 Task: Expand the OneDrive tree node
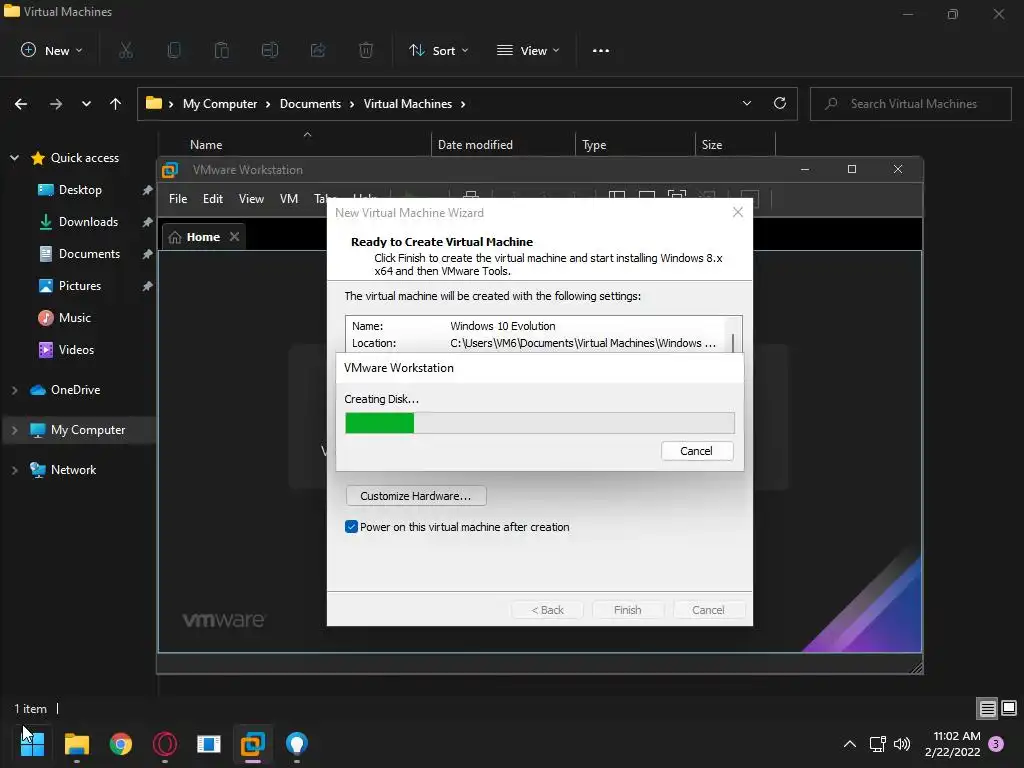click(14, 390)
